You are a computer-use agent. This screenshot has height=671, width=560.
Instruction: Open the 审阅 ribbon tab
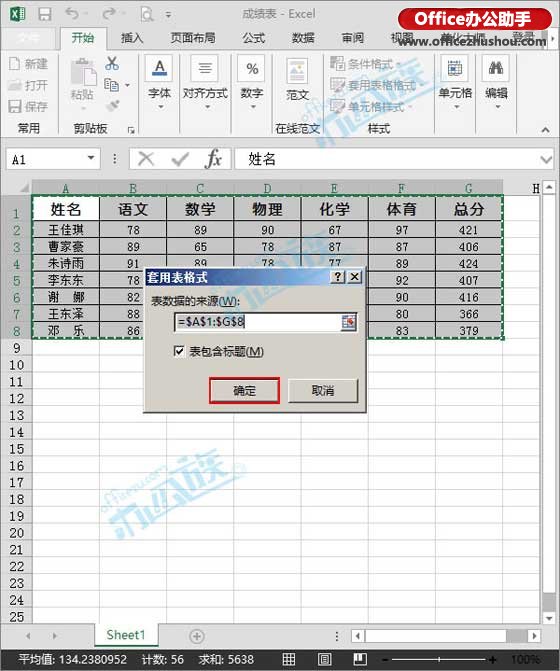[353, 38]
